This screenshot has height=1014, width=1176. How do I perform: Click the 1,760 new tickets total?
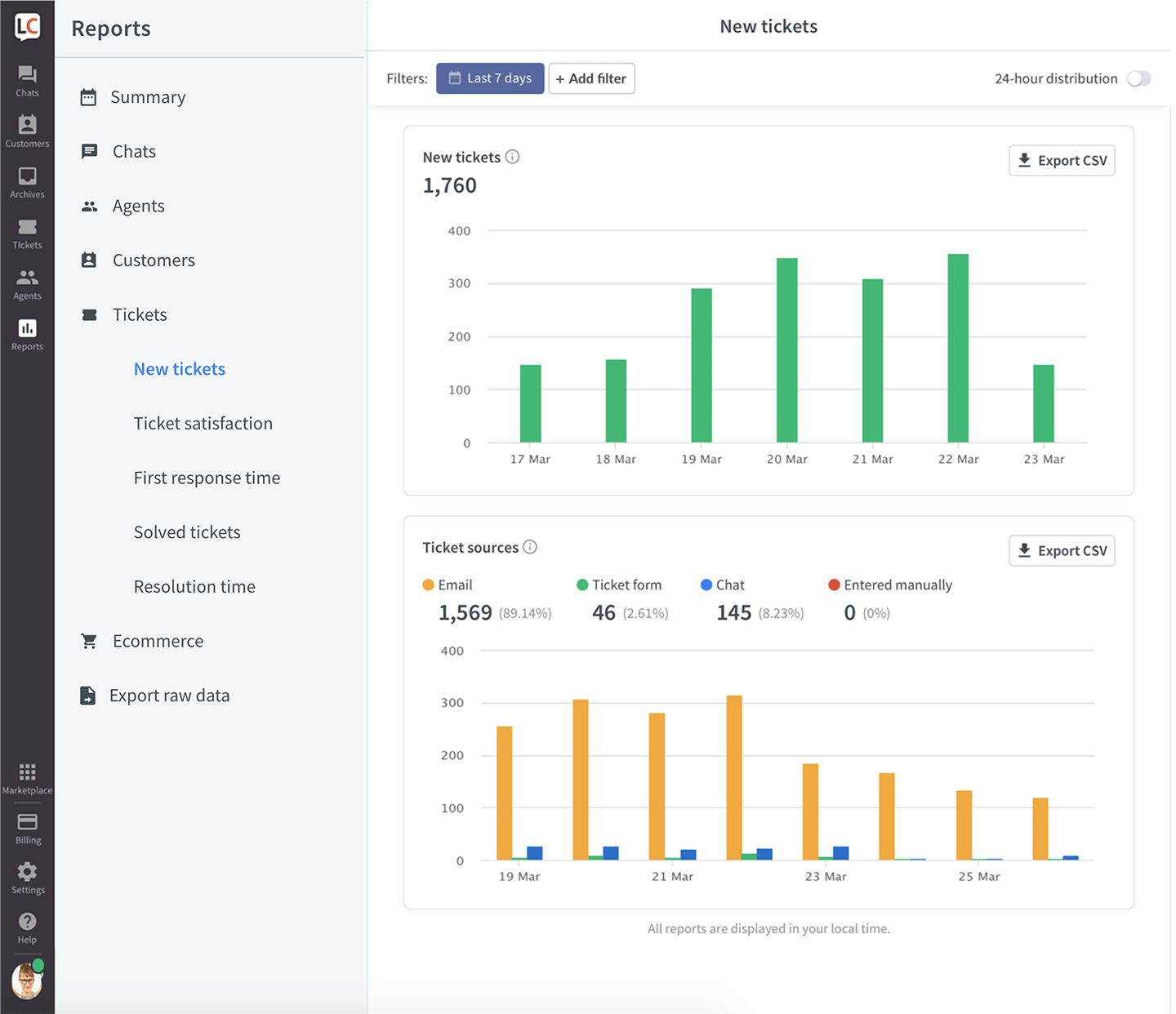tap(449, 185)
